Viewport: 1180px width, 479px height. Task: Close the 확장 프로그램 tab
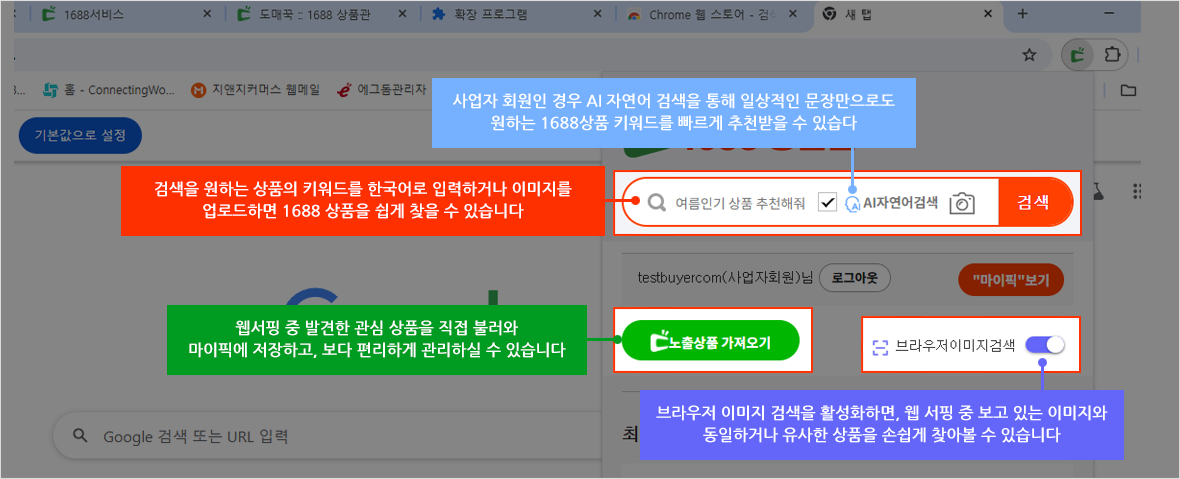pos(597,14)
